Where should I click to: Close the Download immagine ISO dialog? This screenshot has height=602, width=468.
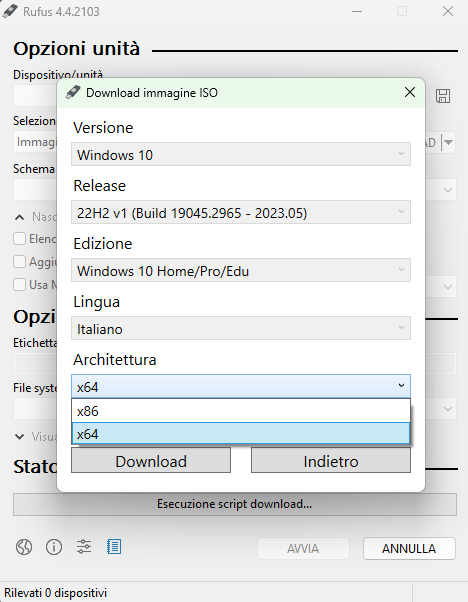pos(410,92)
